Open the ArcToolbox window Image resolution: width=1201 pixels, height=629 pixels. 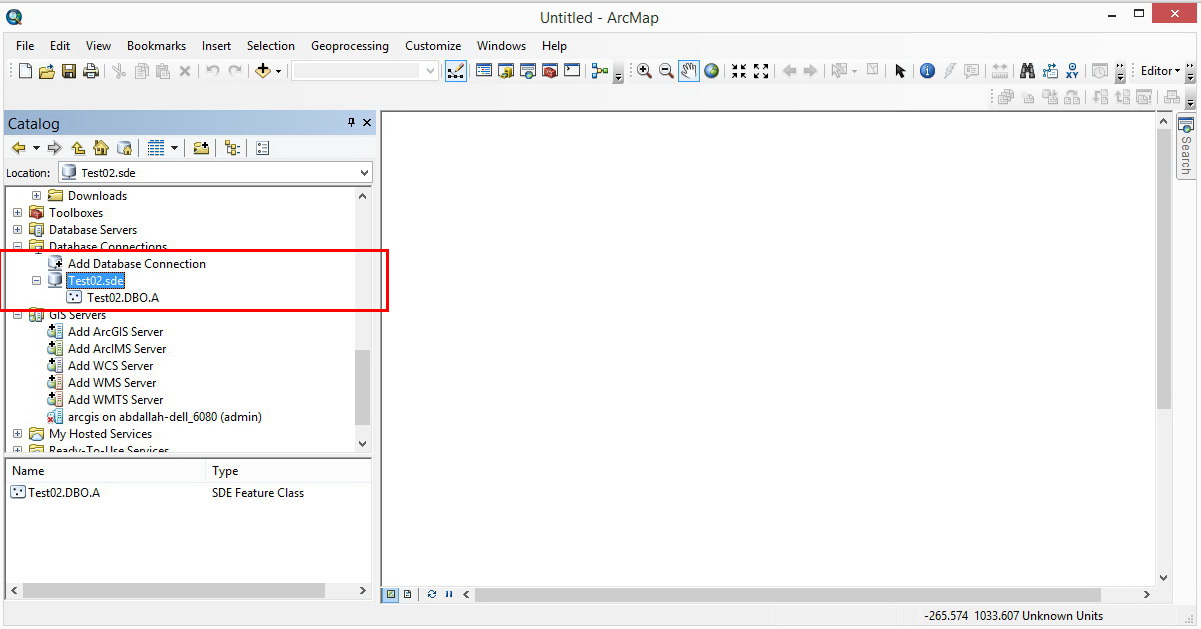(549, 71)
